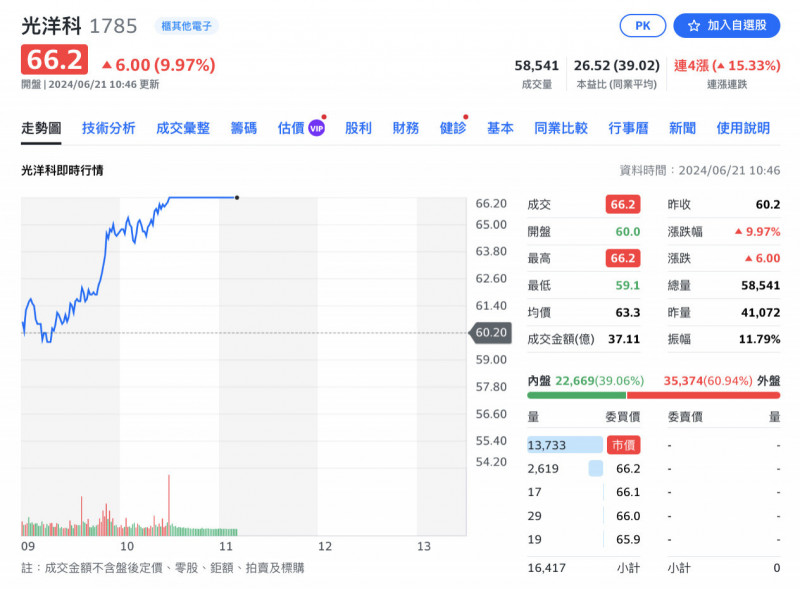
Task: Click the 2,619 bid volume
Action: point(543,469)
